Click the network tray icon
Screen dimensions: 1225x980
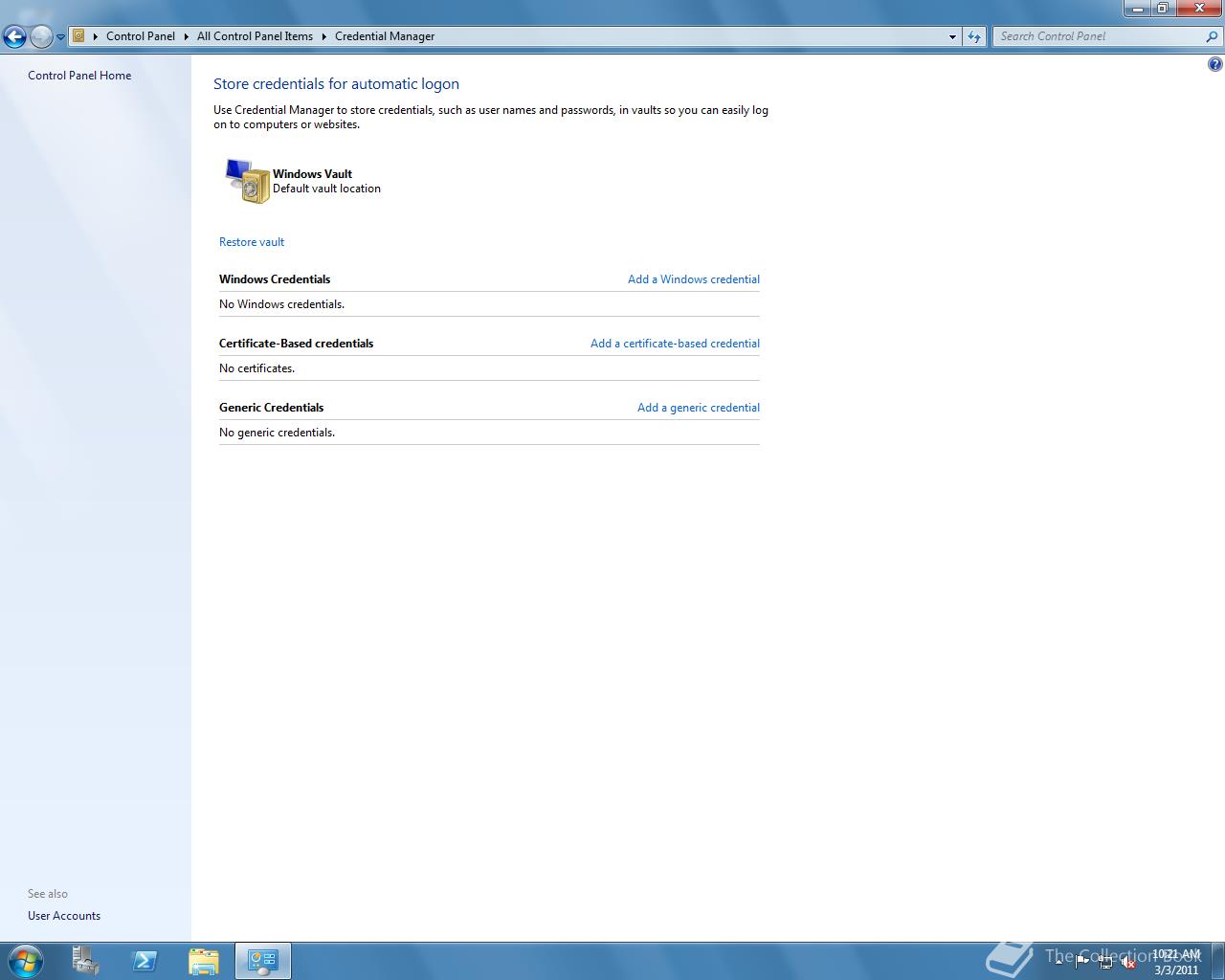point(1105,963)
